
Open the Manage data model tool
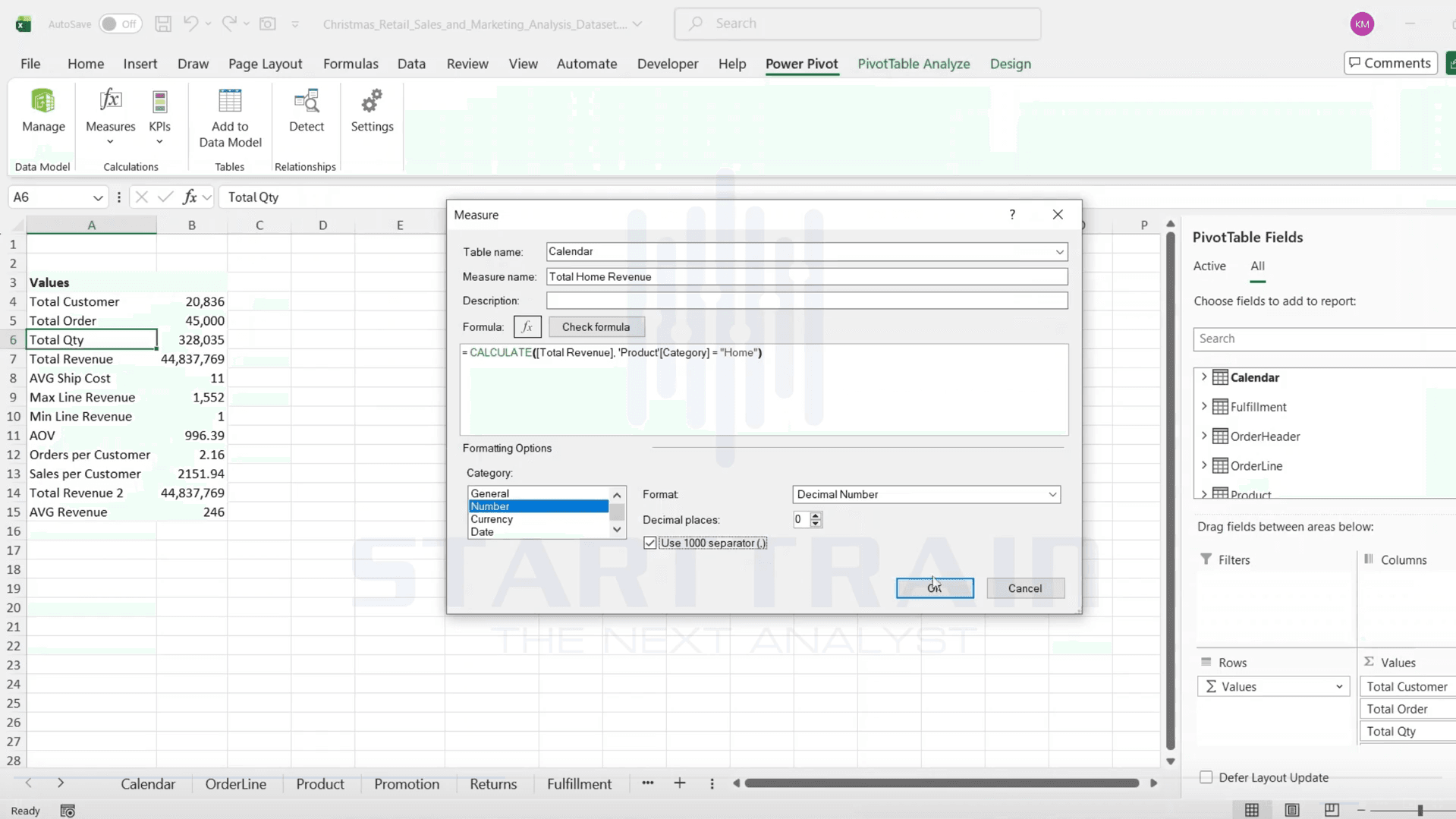(x=43, y=111)
